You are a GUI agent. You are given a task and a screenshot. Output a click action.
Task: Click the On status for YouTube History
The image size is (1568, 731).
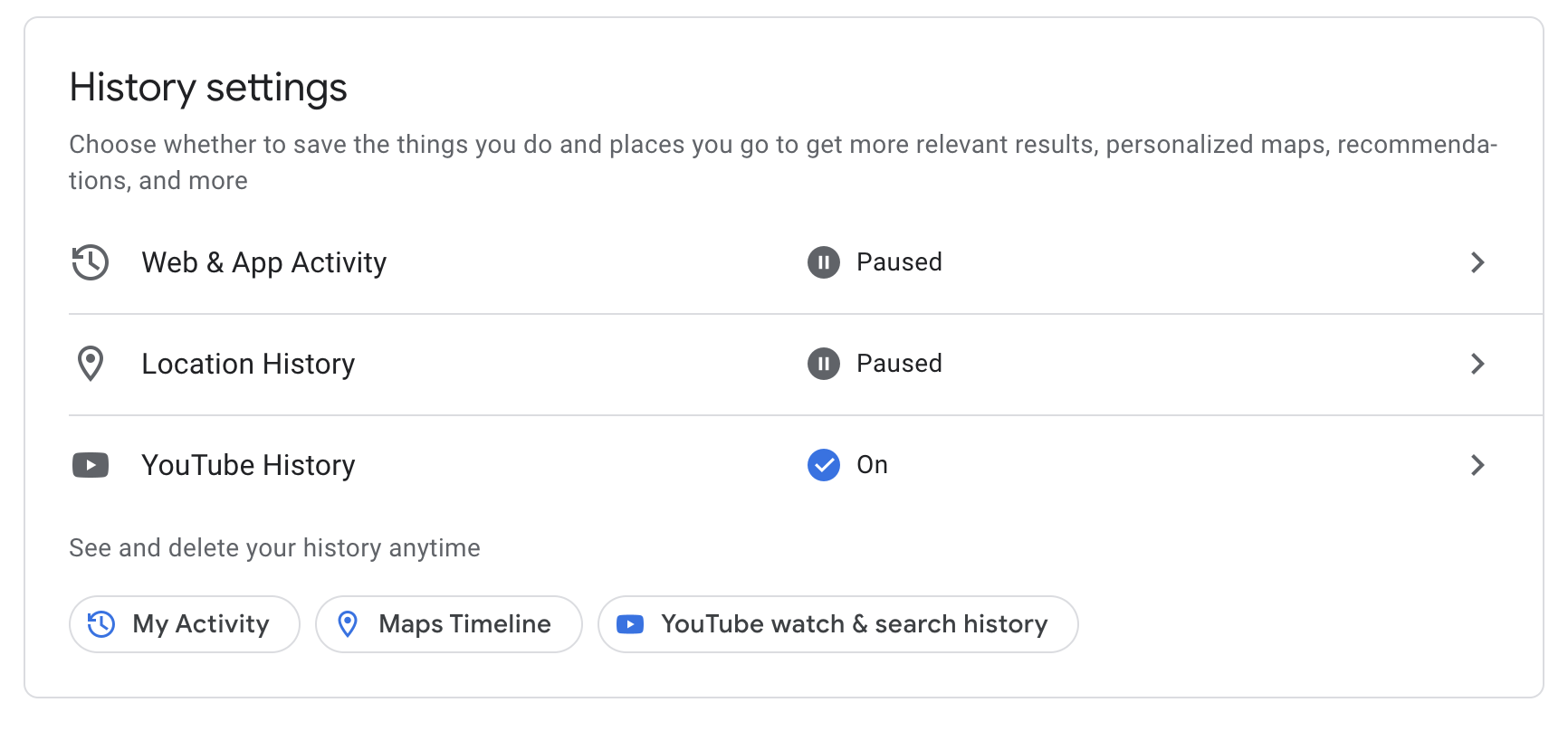872,465
